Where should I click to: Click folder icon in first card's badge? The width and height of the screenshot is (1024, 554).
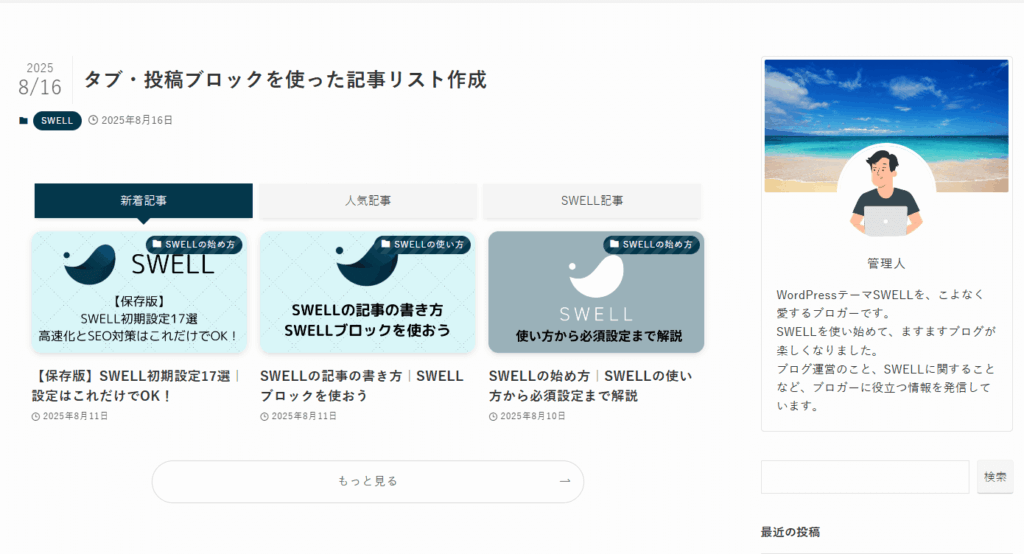click(x=157, y=244)
